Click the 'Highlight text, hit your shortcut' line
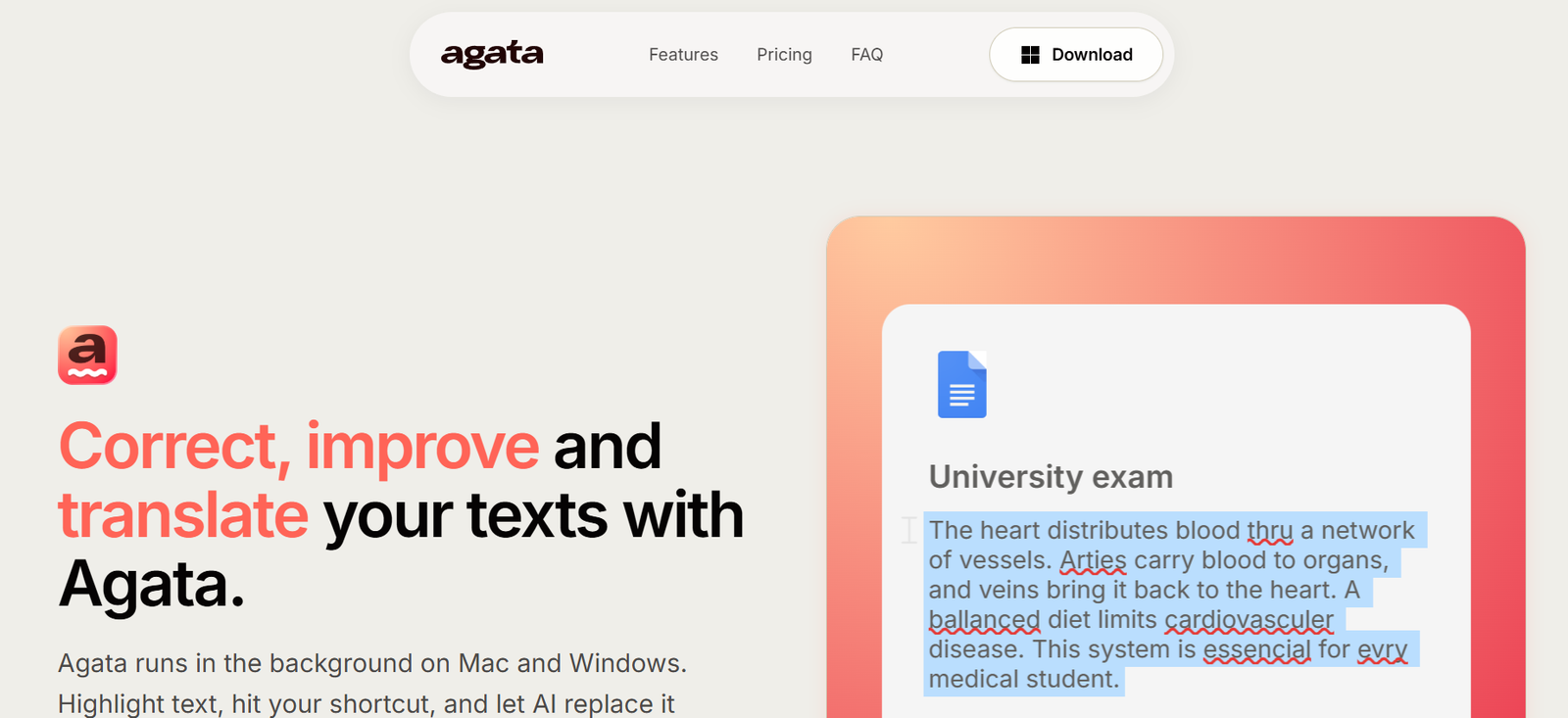This screenshot has height=718, width=1568. (367, 704)
